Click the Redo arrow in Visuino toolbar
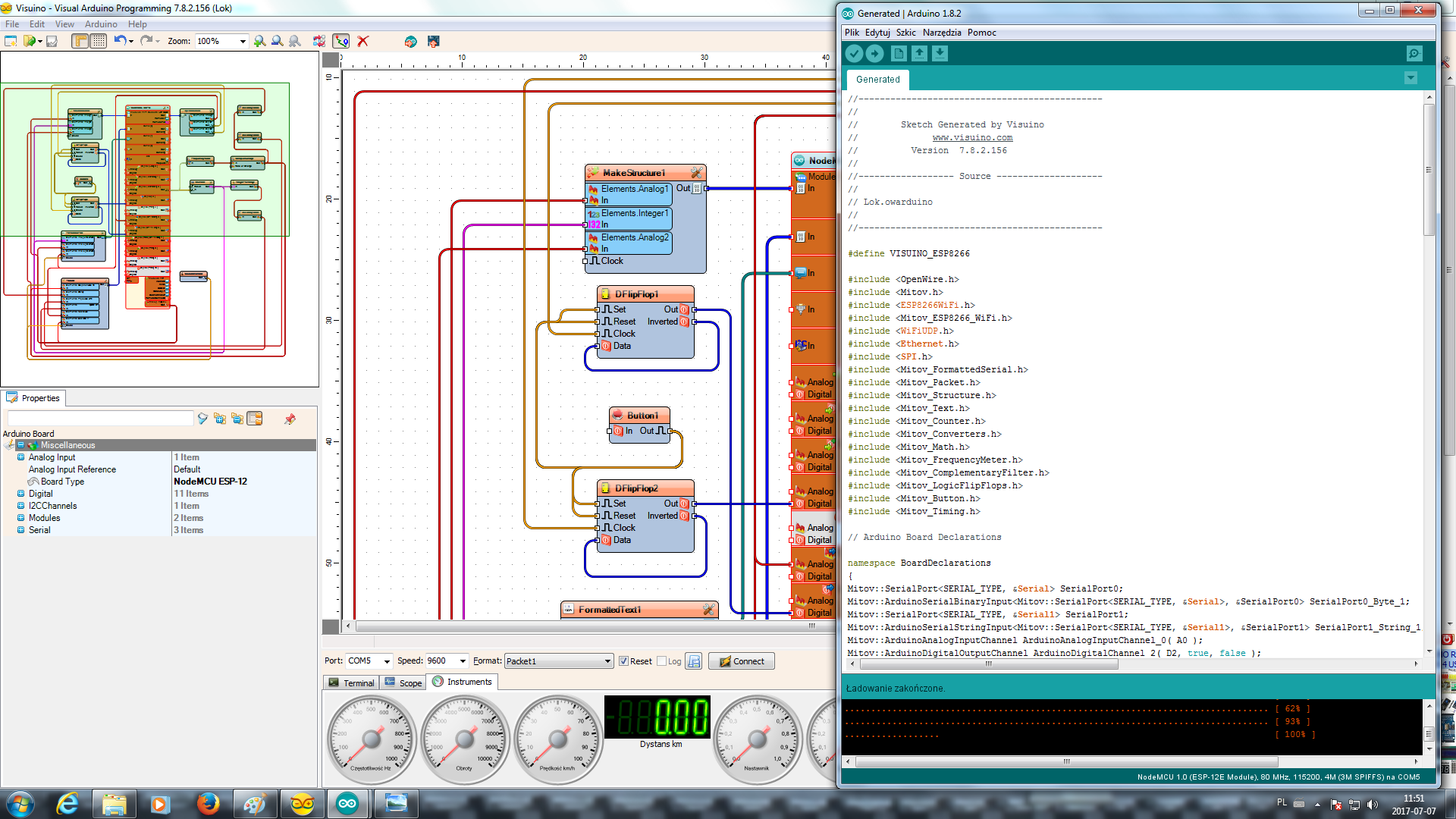The height and width of the screenshot is (819, 1456). click(x=146, y=41)
